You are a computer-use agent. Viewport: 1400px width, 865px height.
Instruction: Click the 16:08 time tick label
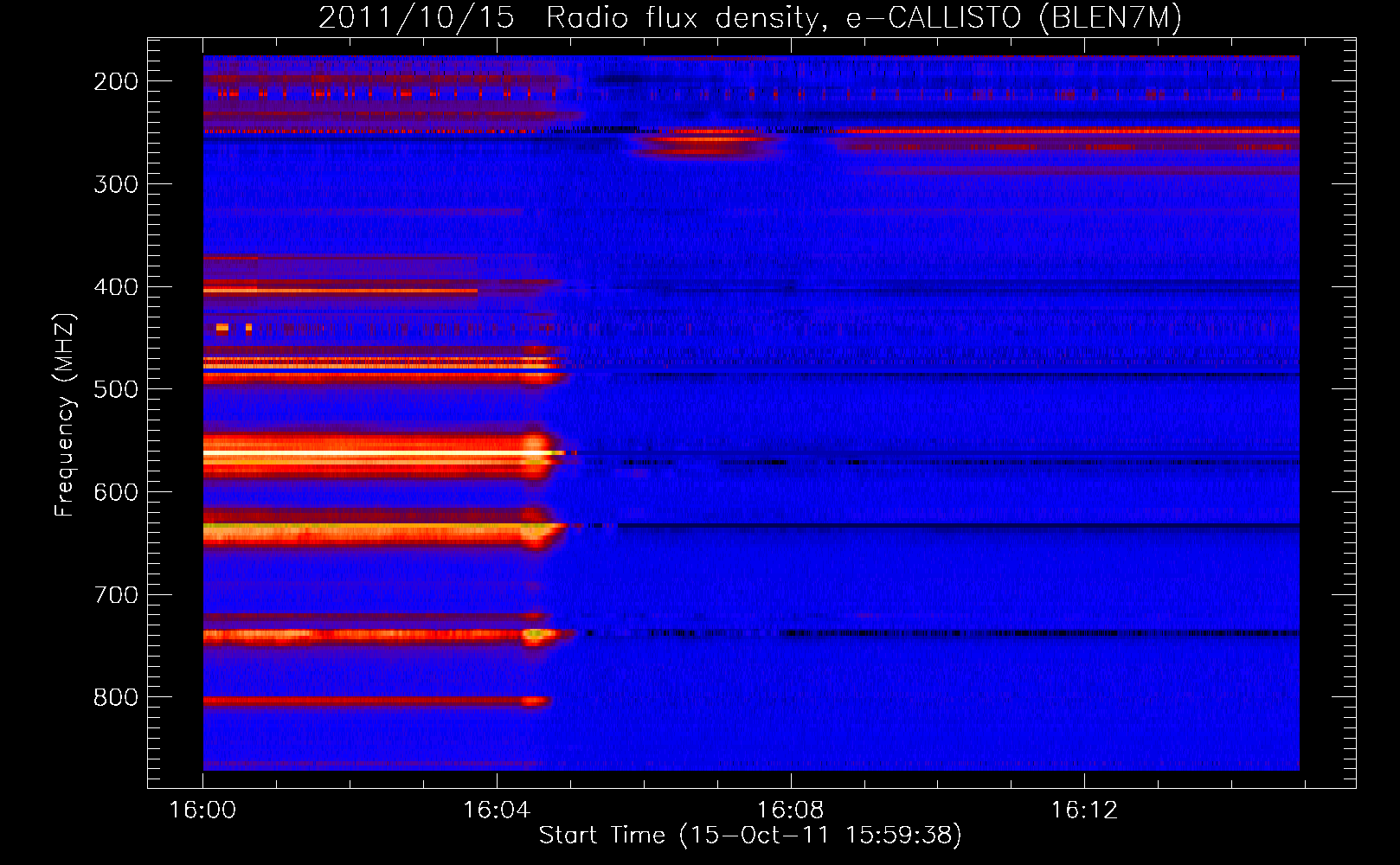791,811
